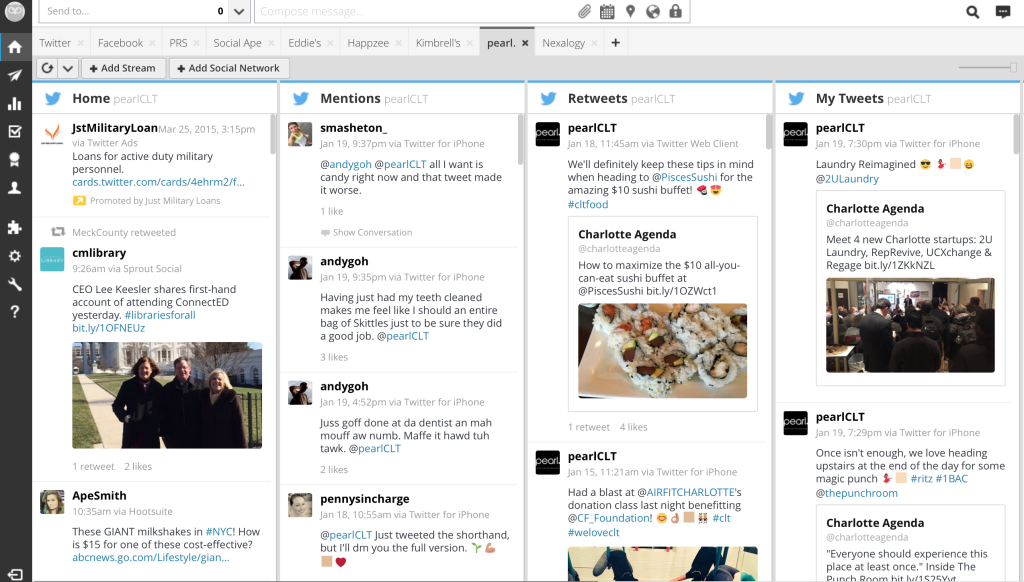
Task: Click the Hootsuite owl profile avatar
Action: point(15,10)
